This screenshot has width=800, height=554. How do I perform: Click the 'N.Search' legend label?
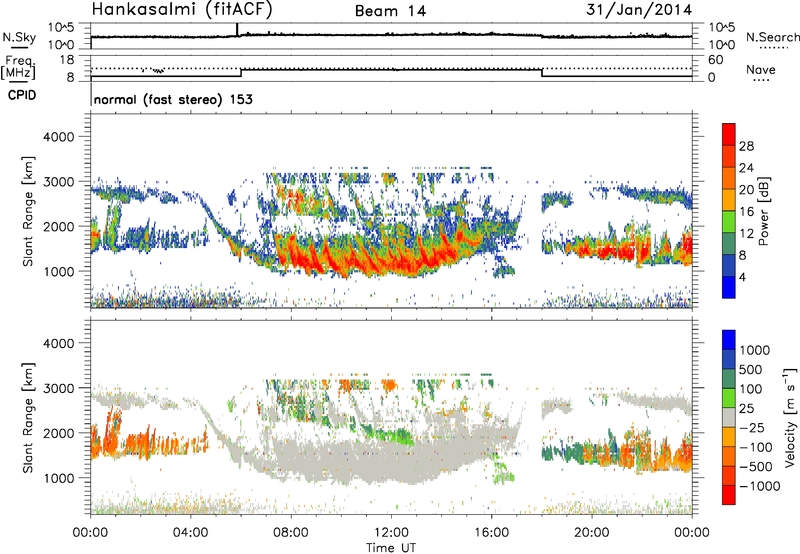(x=773, y=37)
